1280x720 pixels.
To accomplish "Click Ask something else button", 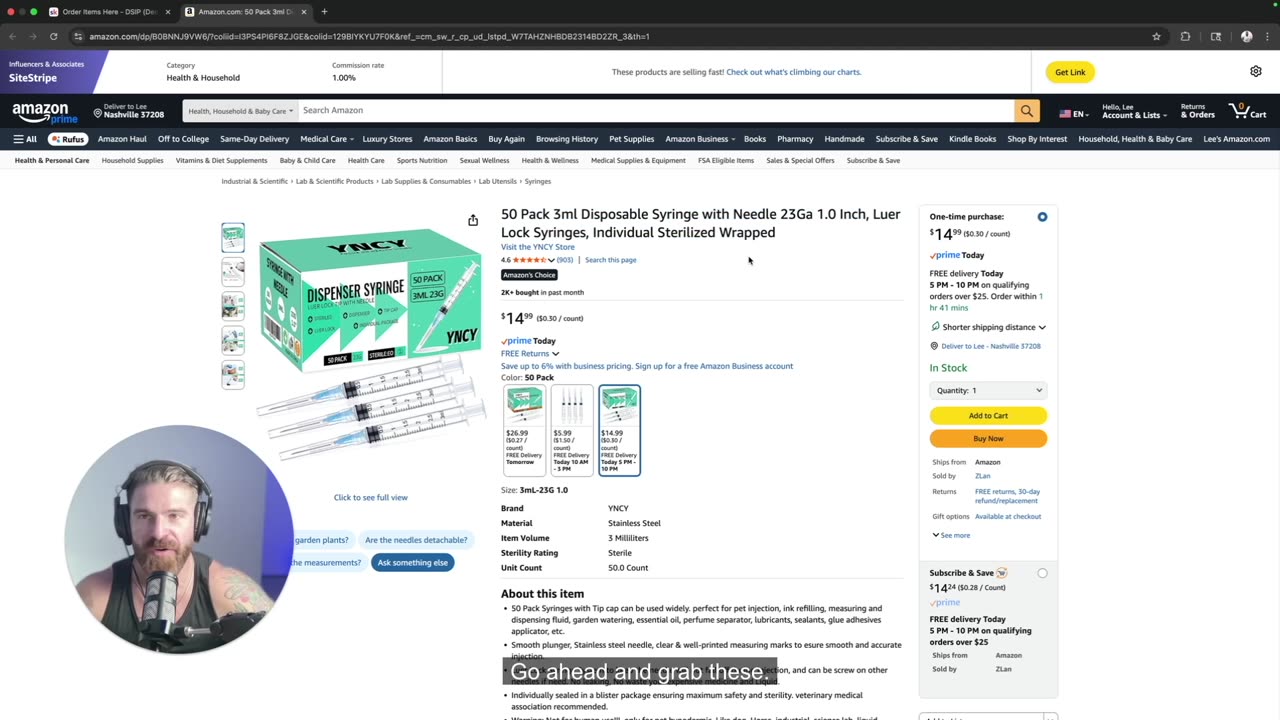I will point(413,562).
